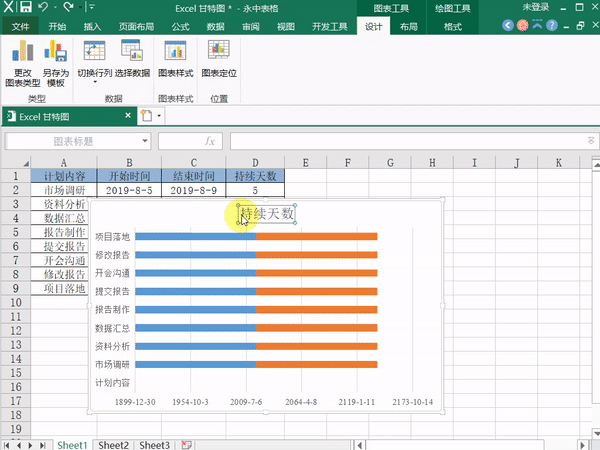Go to last sheet navigation arrow
This screenshot has height=450, width=600.
click(x=42, y=445)
